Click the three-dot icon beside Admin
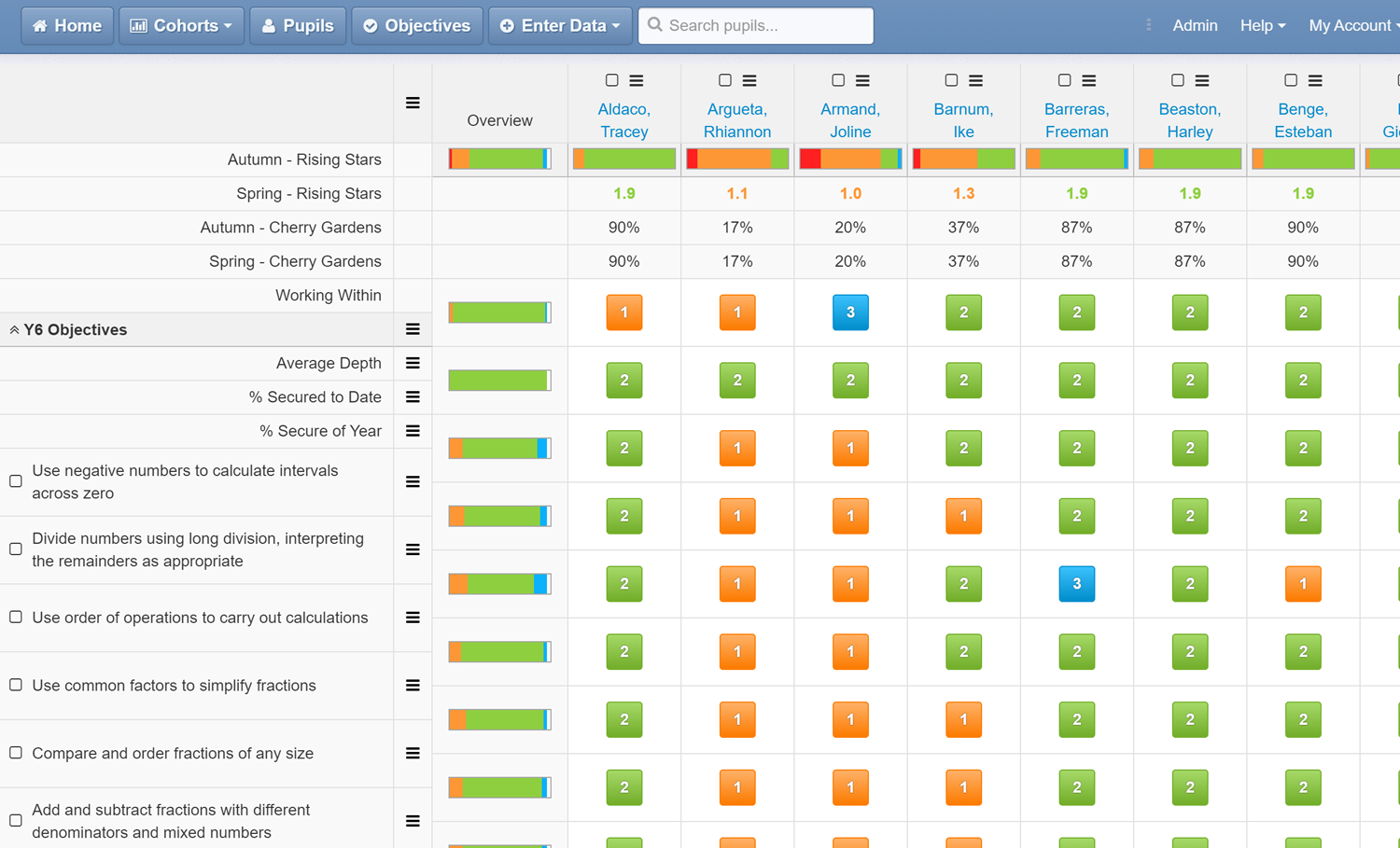Image resolution: width=1400 pixels, height=848 pixels. [x=1148, y=25]
